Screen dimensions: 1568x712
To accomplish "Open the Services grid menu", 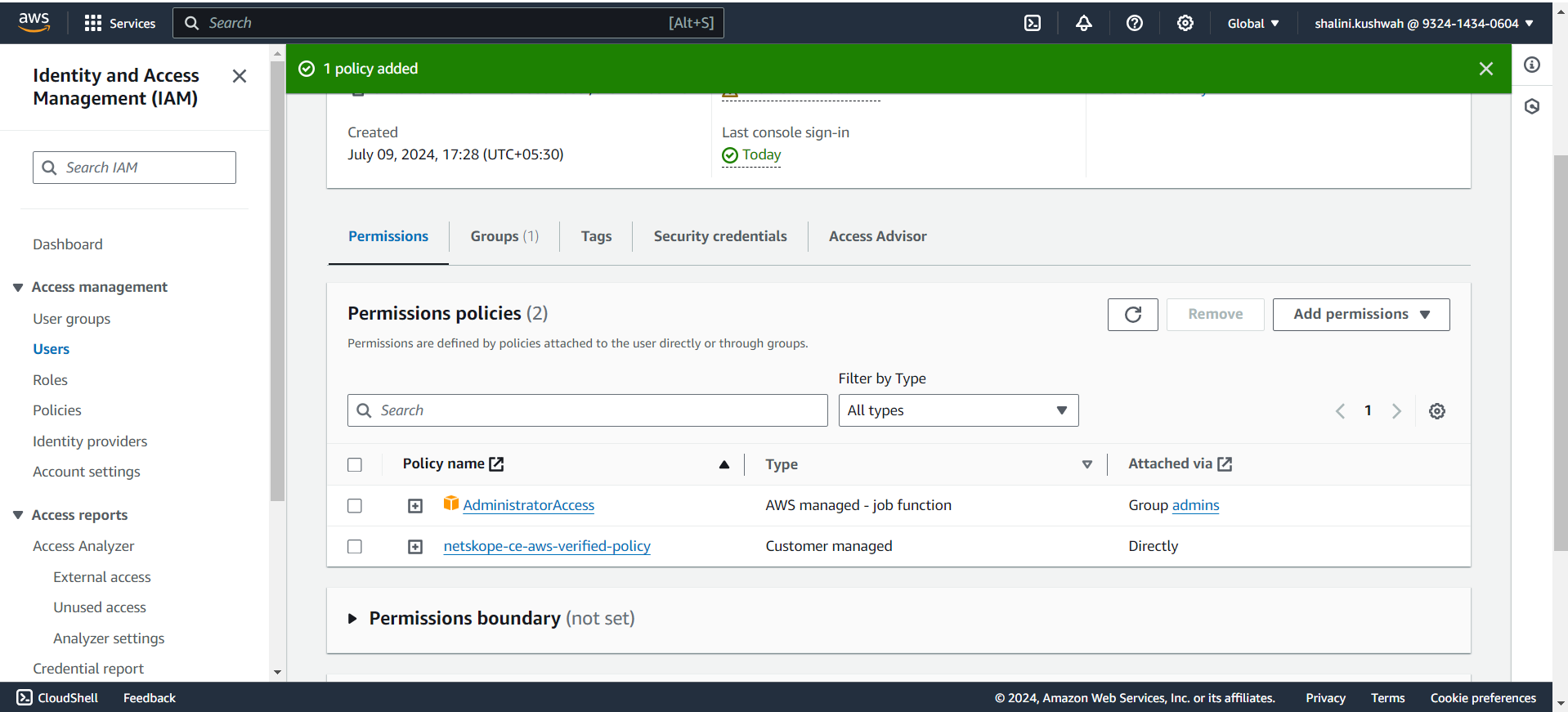I will click(x=119, y=23).
